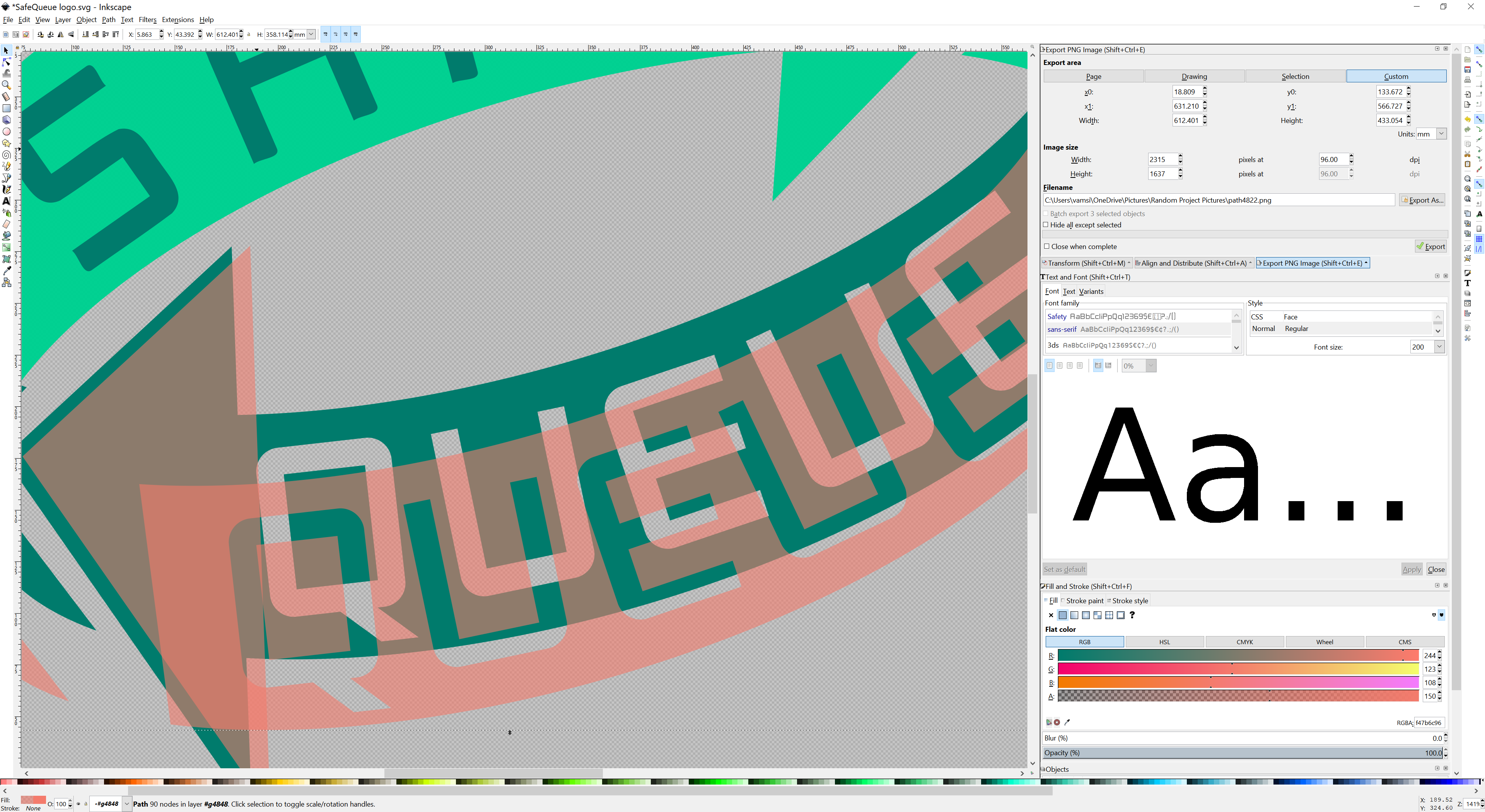This screenshot has height=812, width=1485.
Task: Select the Color dropper tool
Action: (6, 270)
